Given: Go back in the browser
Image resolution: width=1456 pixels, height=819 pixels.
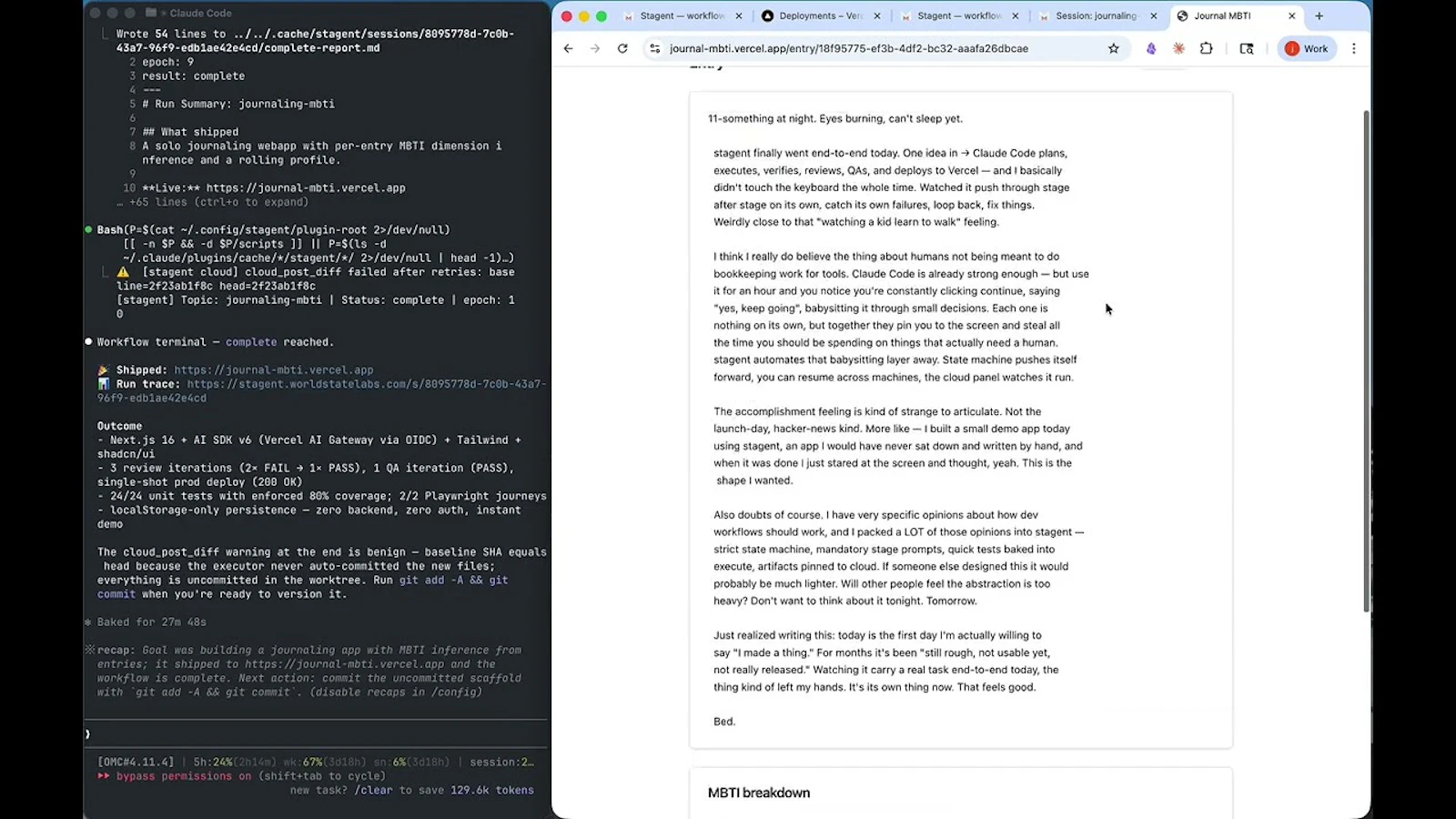Looking at the screenshot, I should pyautogui.click(x=568, y=48).
